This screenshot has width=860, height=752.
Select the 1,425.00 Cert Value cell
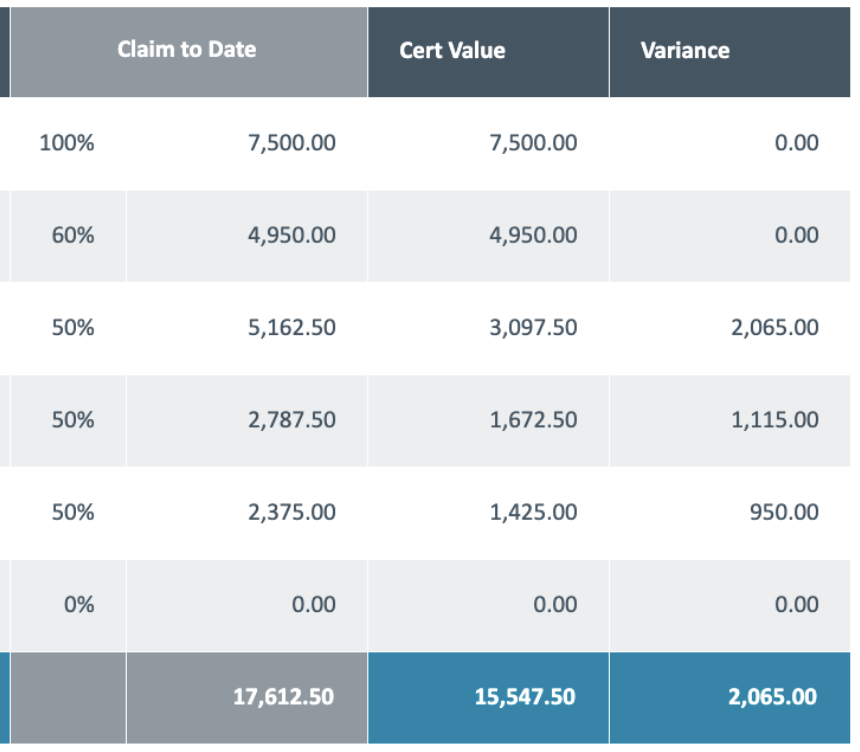coord(533,513)
